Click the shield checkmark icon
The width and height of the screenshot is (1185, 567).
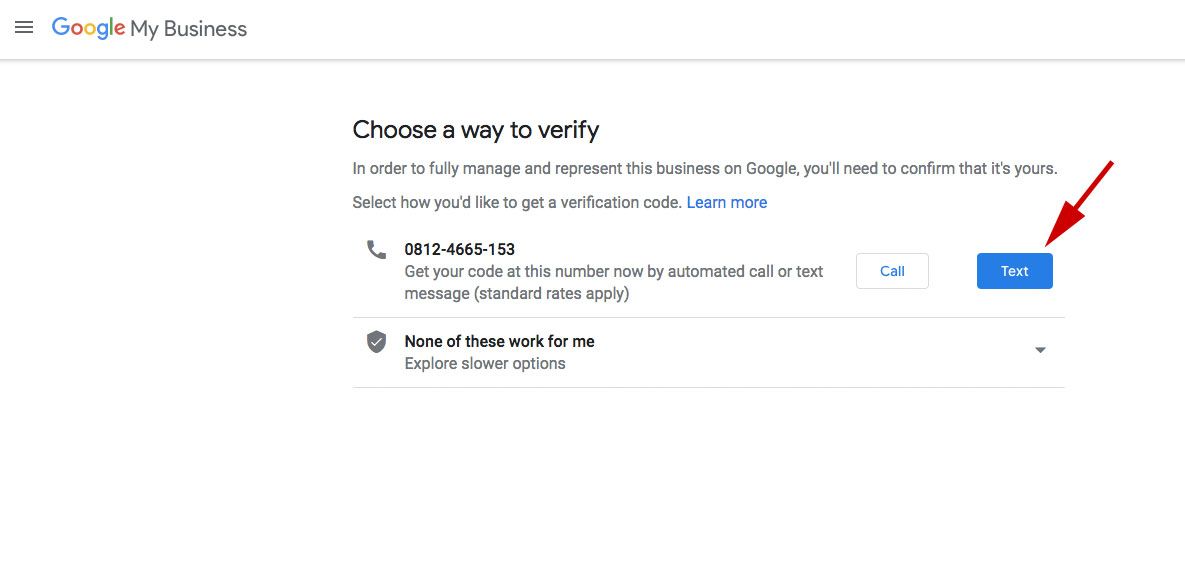point(376,342)
